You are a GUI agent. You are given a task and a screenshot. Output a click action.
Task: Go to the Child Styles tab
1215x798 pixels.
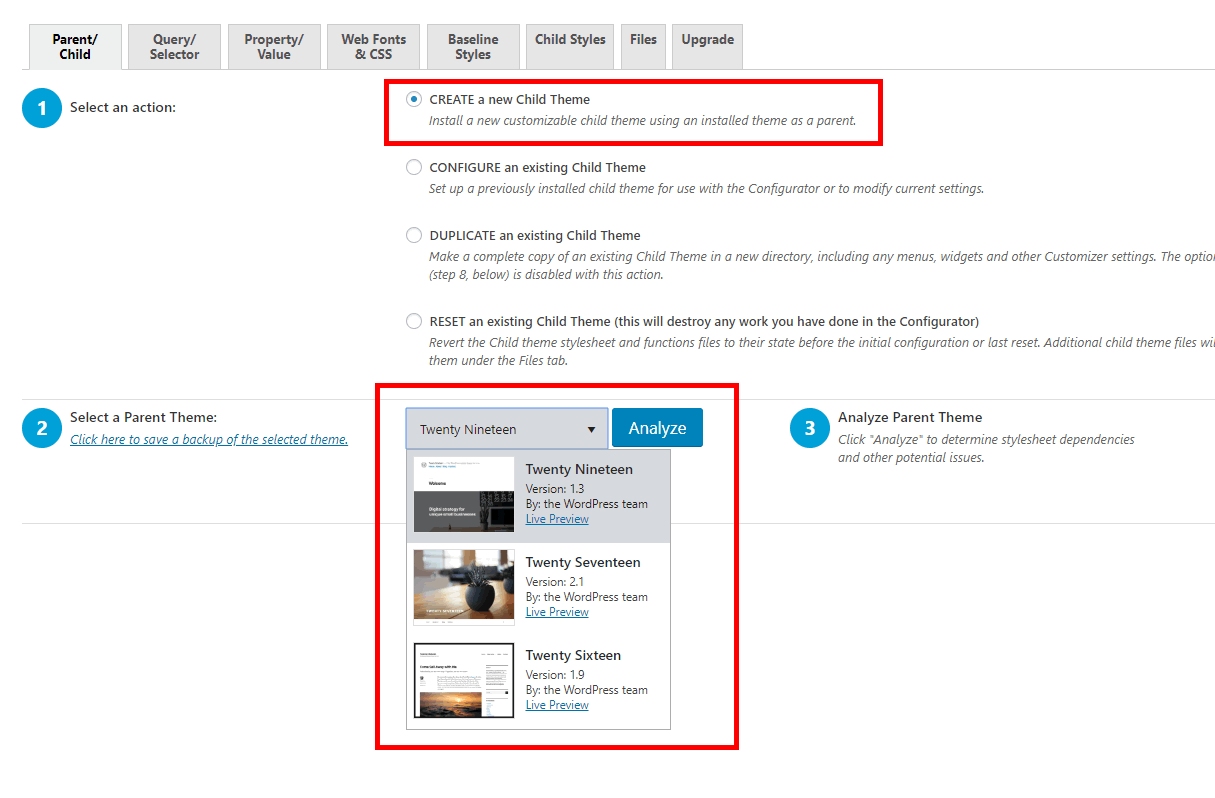(570, 40)
